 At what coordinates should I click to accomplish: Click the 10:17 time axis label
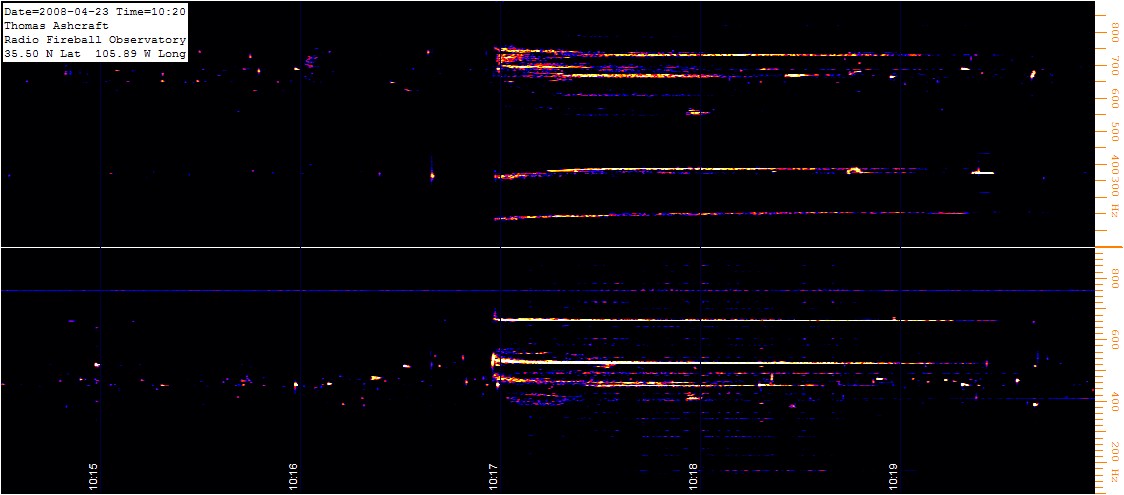click(x=495, y=476)
